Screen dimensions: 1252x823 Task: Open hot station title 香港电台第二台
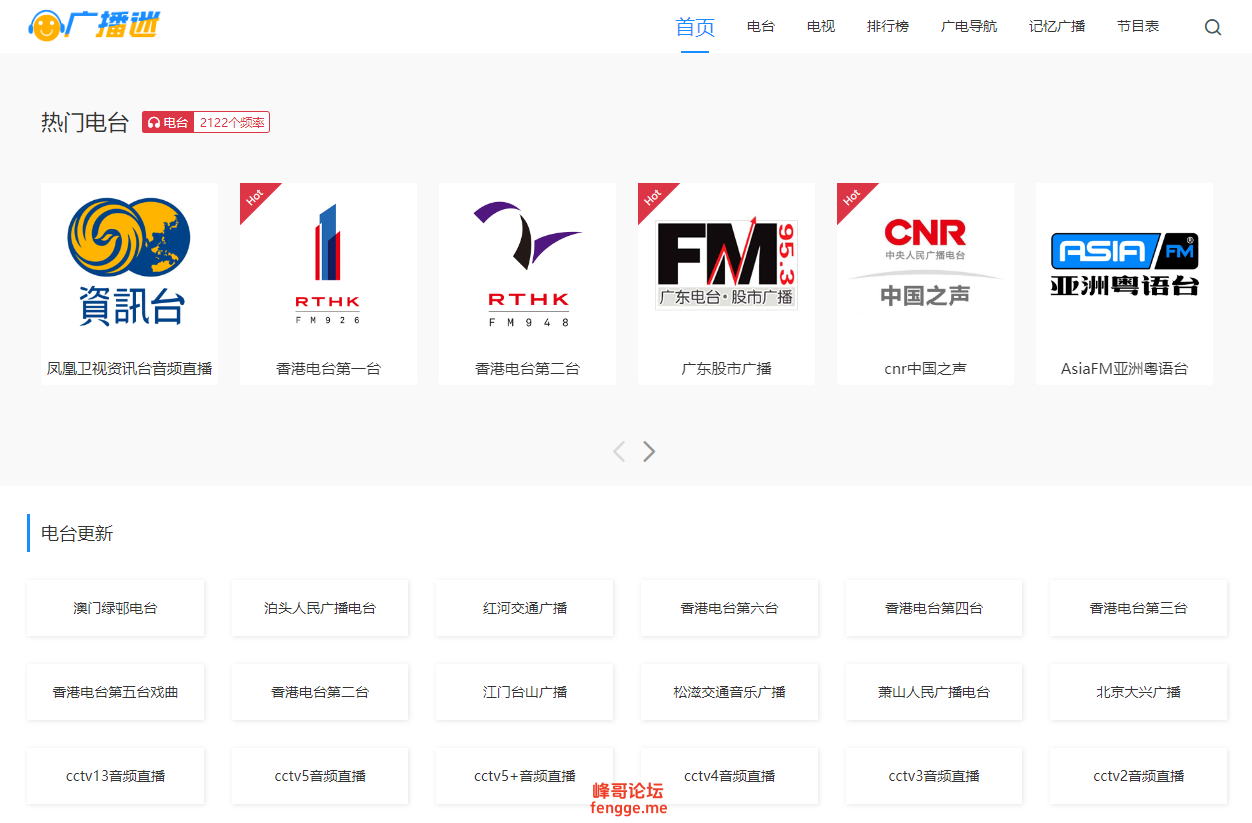(527, 368)
